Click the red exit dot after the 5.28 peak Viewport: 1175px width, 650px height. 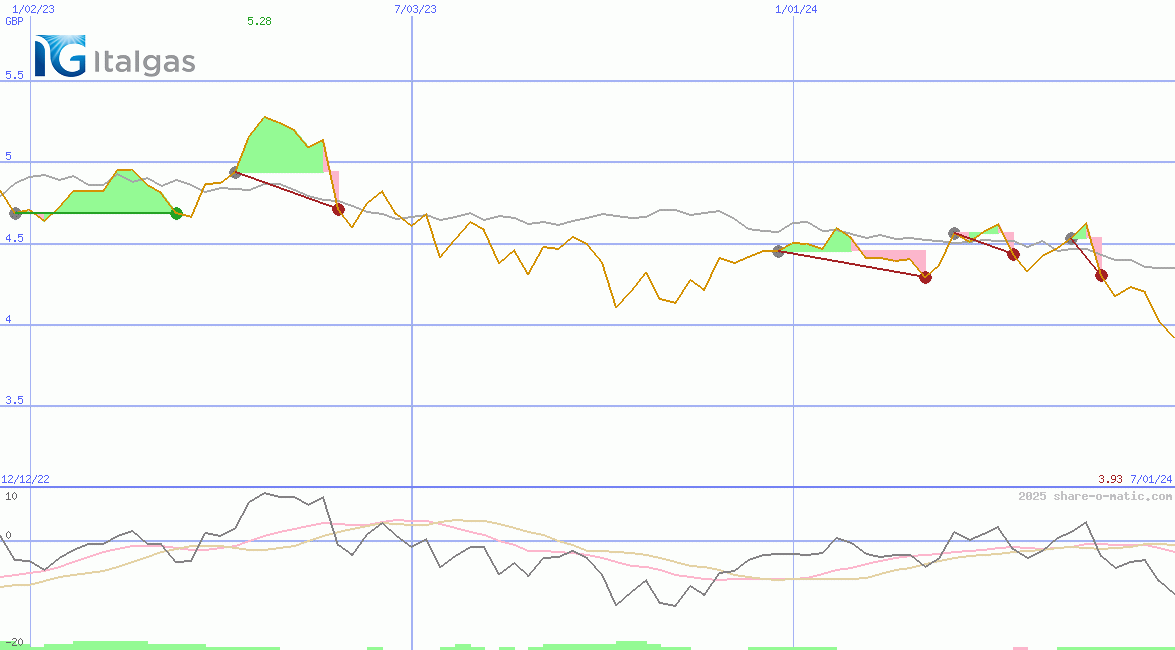point(338,209)
